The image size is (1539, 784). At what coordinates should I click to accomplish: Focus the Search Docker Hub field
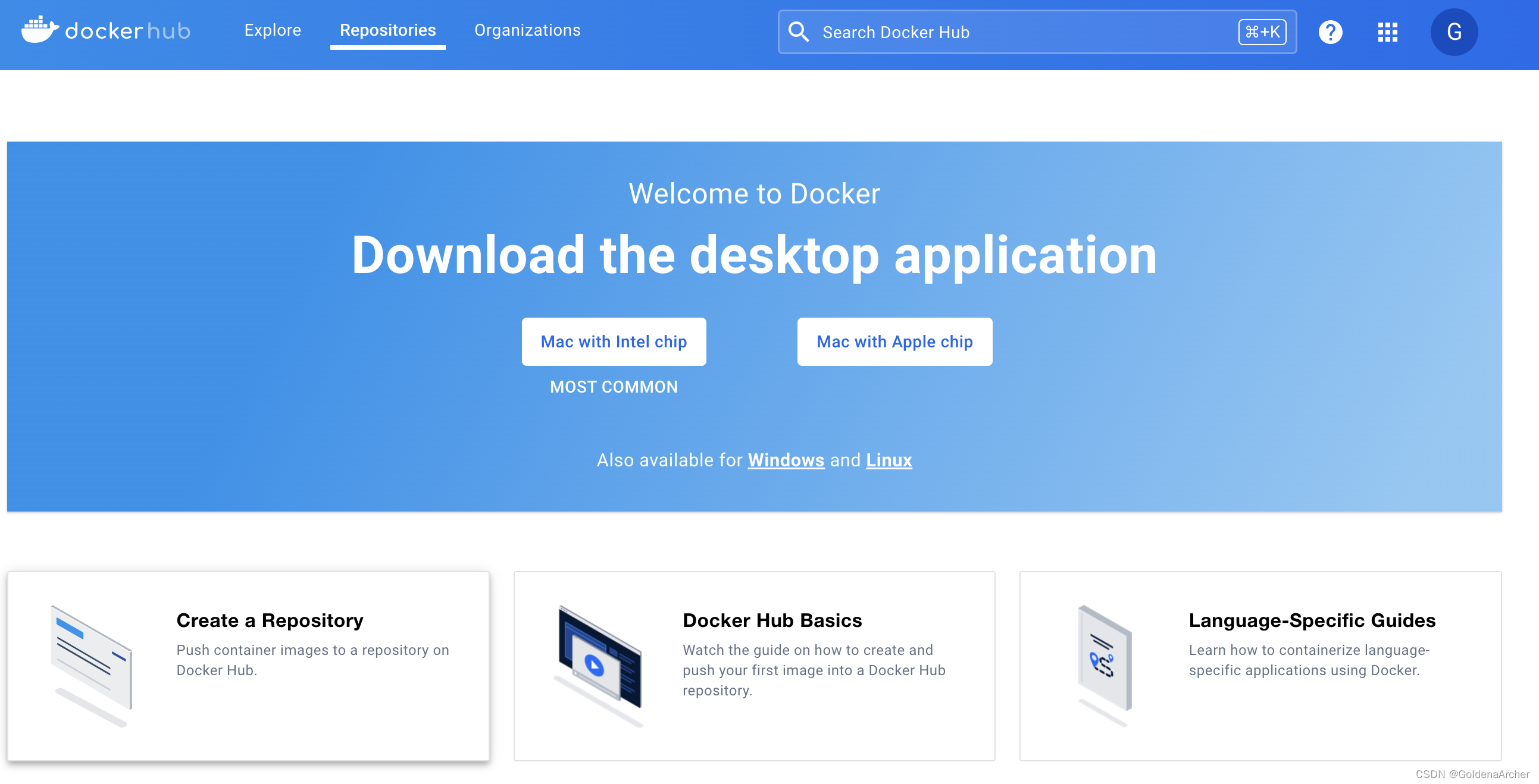(x=1037, y=32)
